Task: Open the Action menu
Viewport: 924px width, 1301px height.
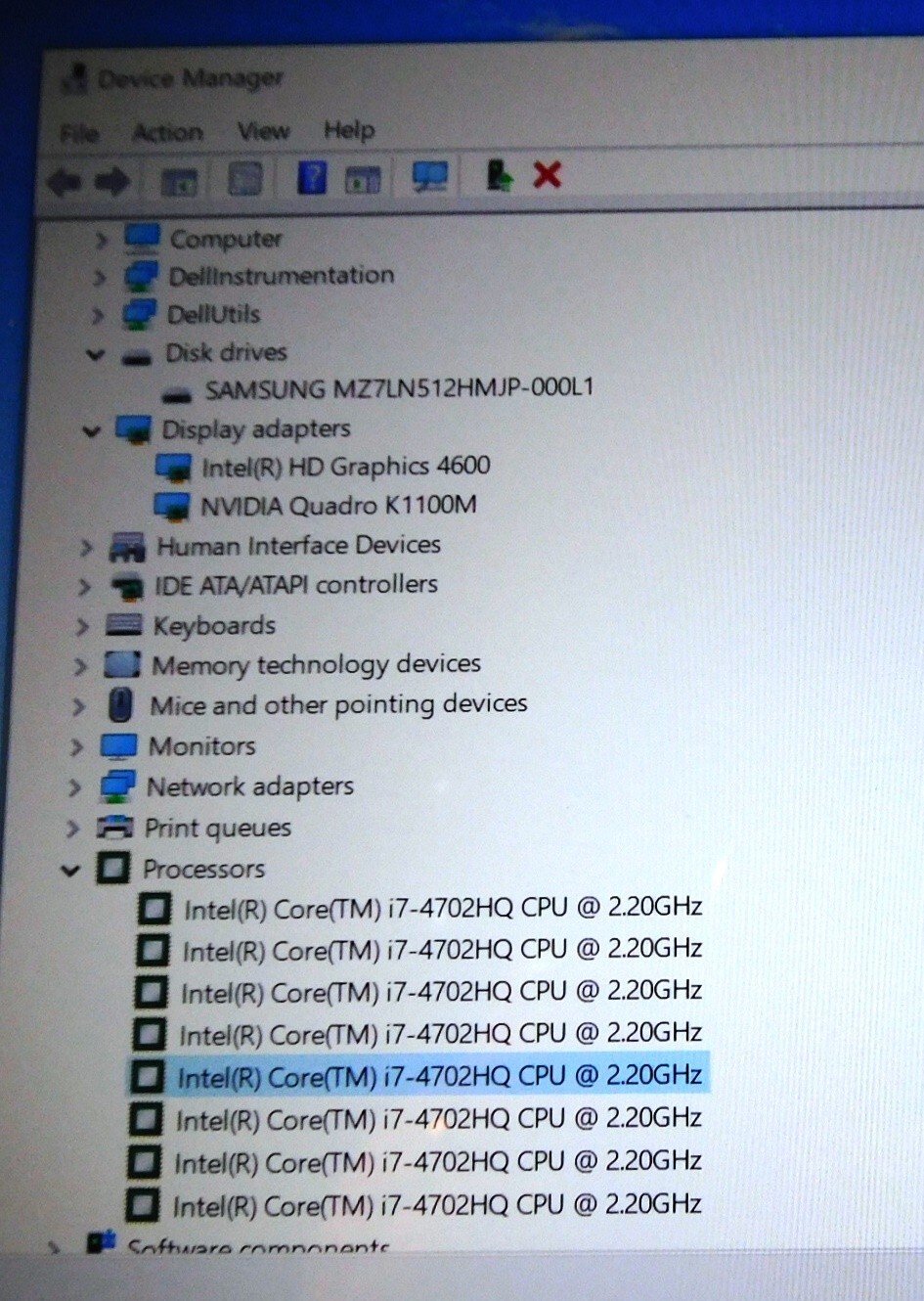Action: pyautogui.click(x=168, y=131)
